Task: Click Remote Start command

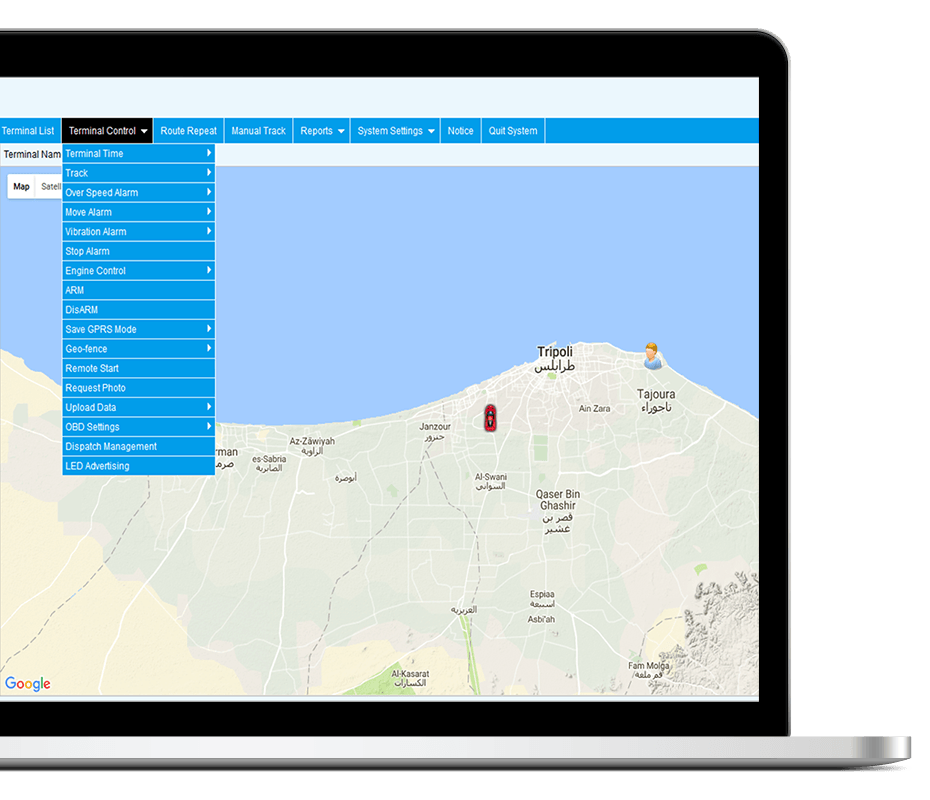Action: coord(138,368)
